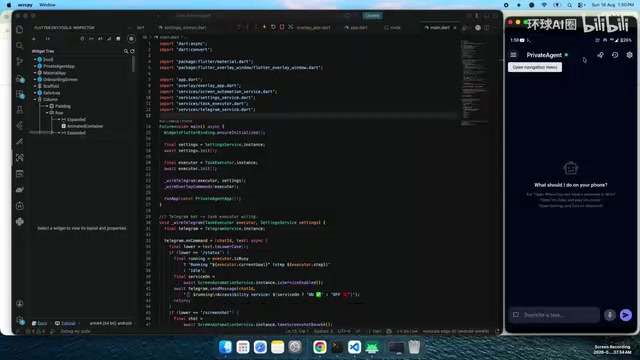The image size is (640, 360).
Task: Stop the debug session
Action: tap(282, 27)
